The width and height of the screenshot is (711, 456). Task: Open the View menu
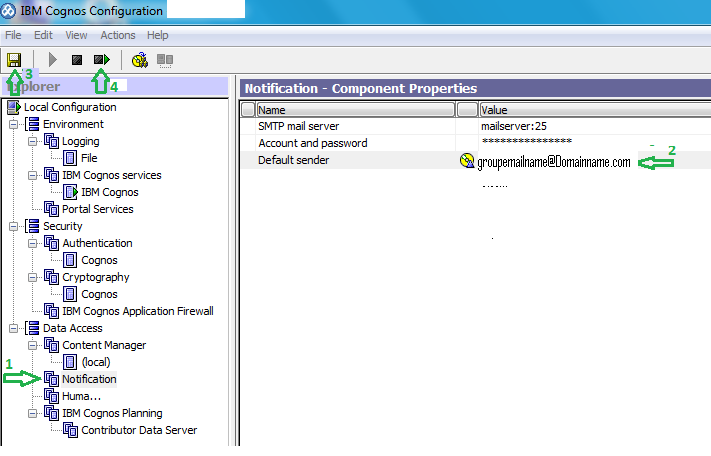(x=76, y=35)
